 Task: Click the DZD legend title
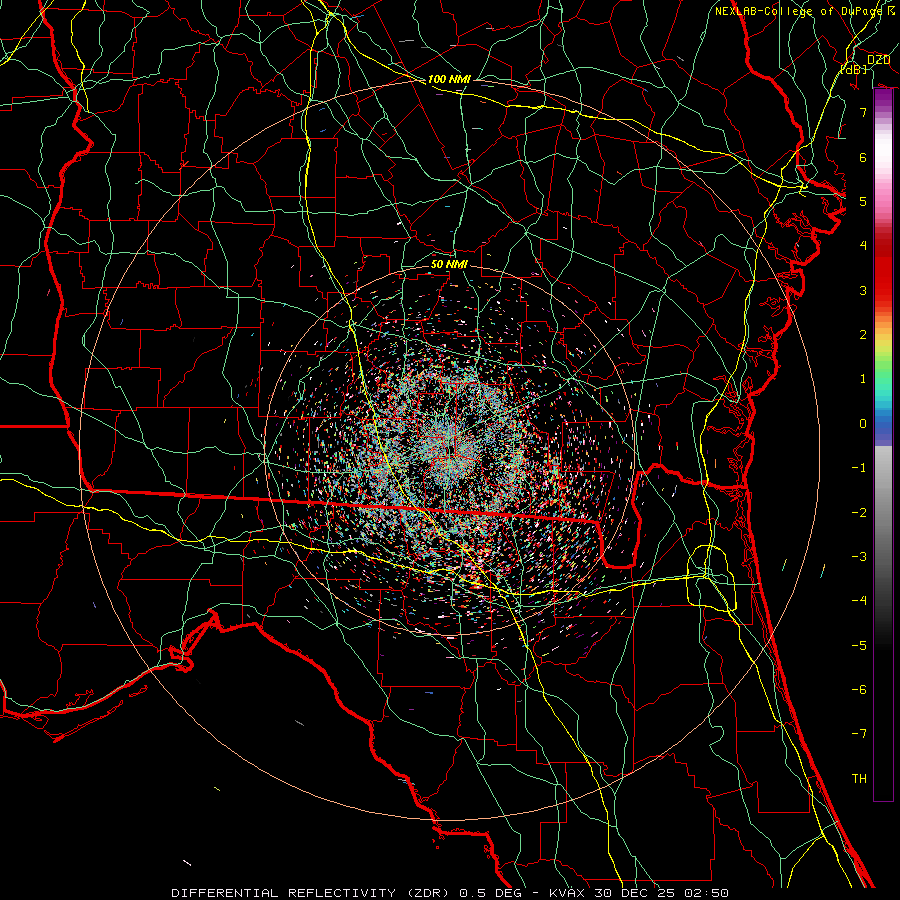pos(878,60)
